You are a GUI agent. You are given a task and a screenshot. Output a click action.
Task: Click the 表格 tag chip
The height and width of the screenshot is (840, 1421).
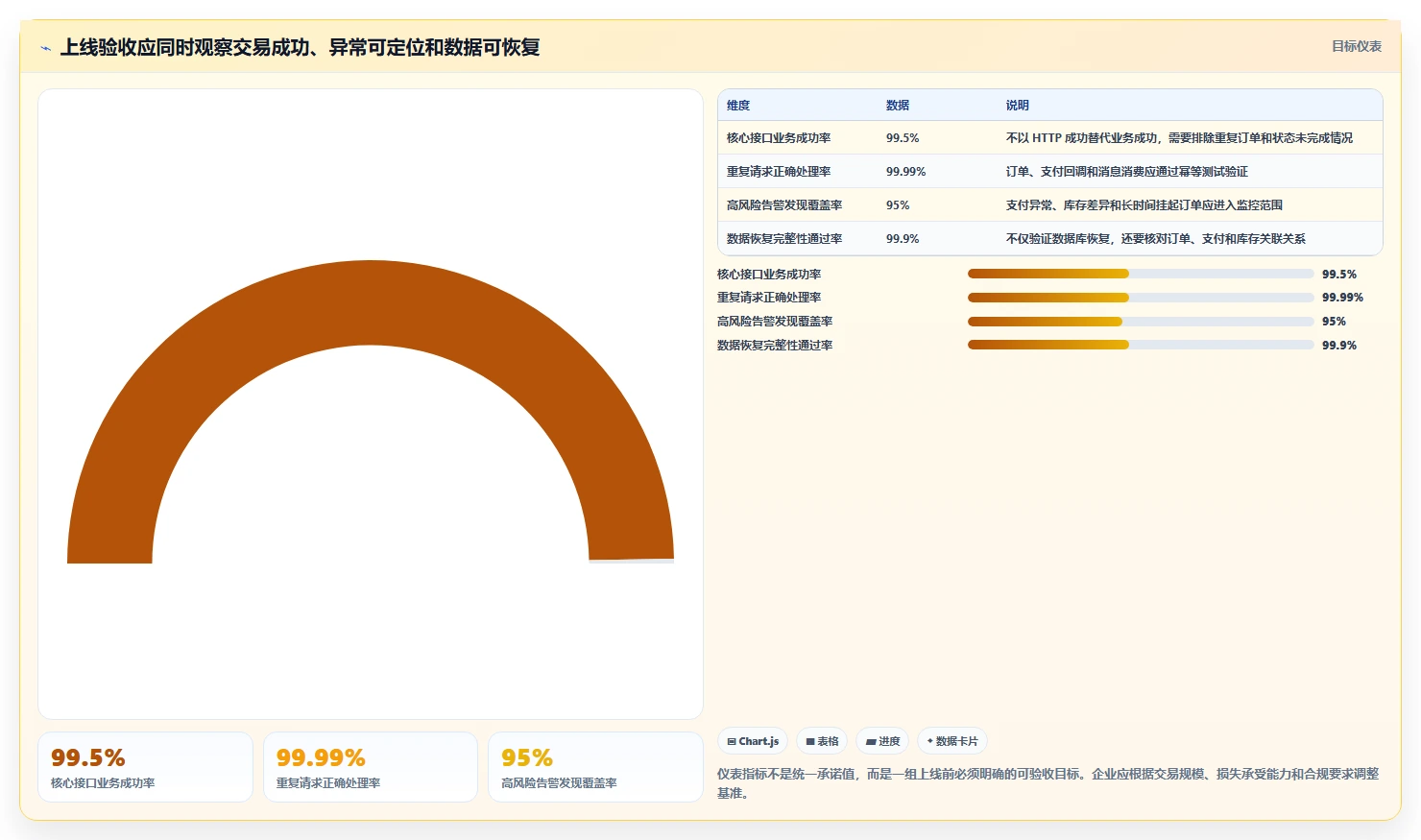[822, 741]
